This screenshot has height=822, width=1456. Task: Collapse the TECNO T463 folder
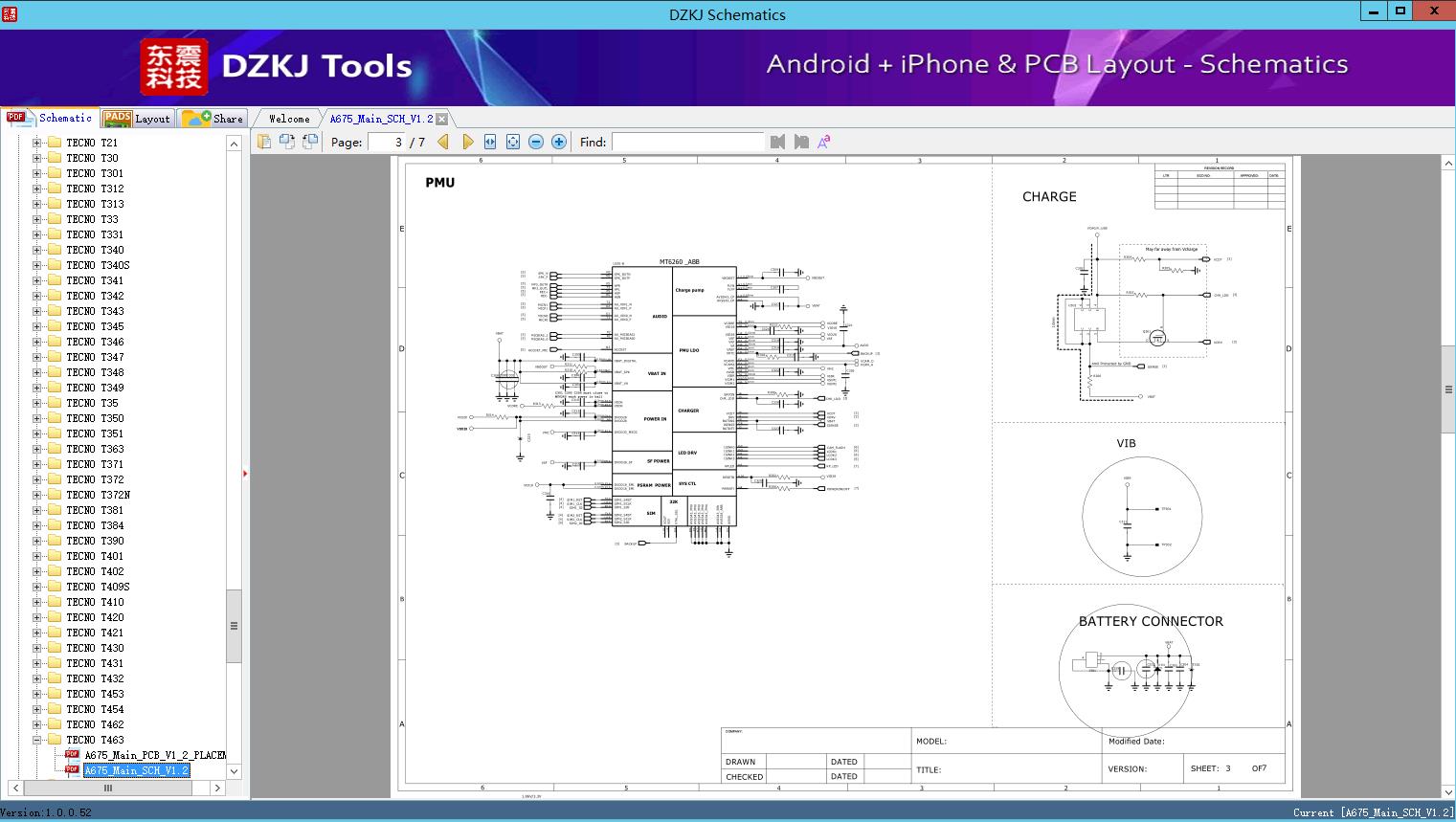[37, 740]
